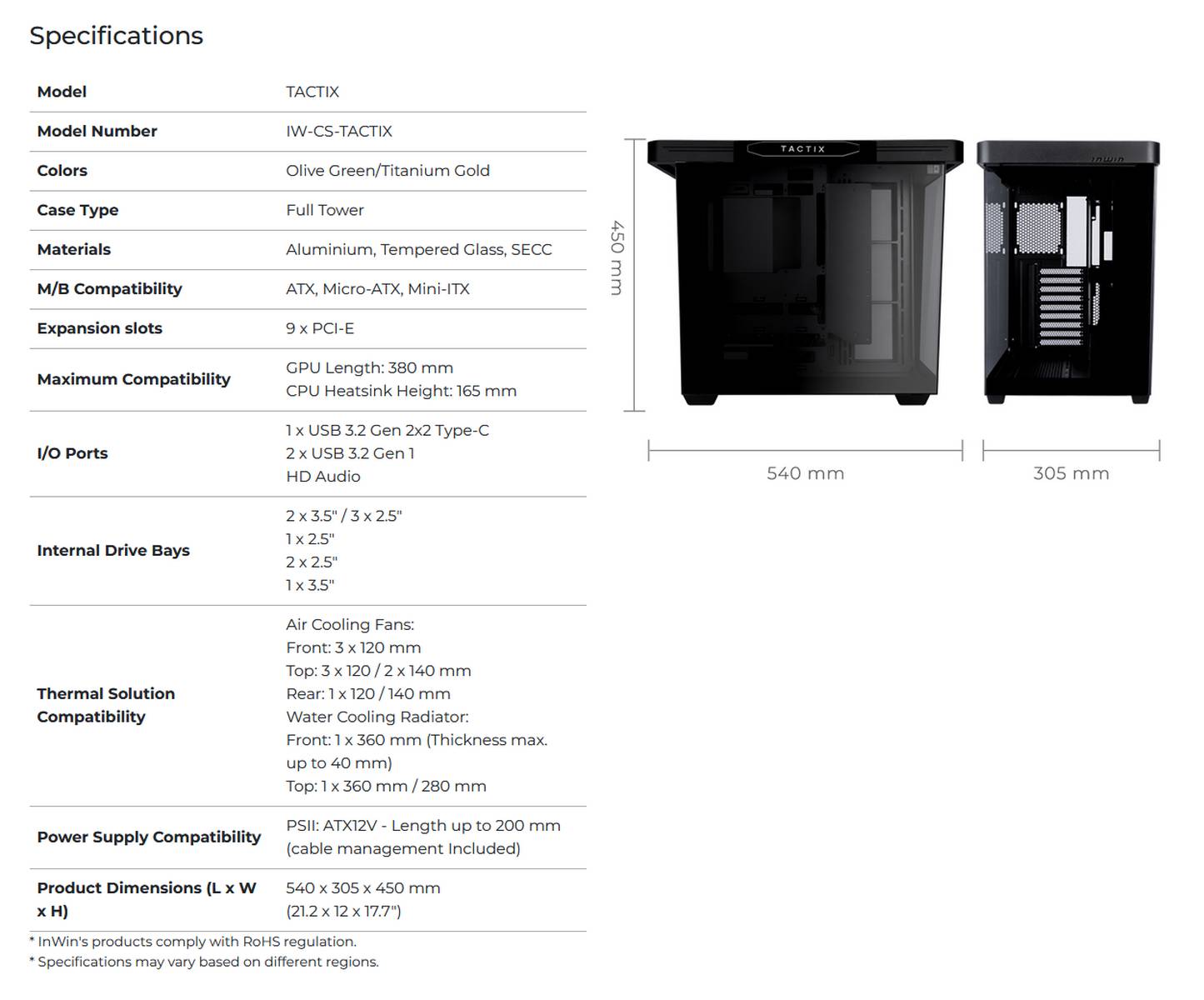This screenshot has height=1000, width=1204.
Task: Select PSII: ATX12V length up to 200 mm
Action: [423, 826]
